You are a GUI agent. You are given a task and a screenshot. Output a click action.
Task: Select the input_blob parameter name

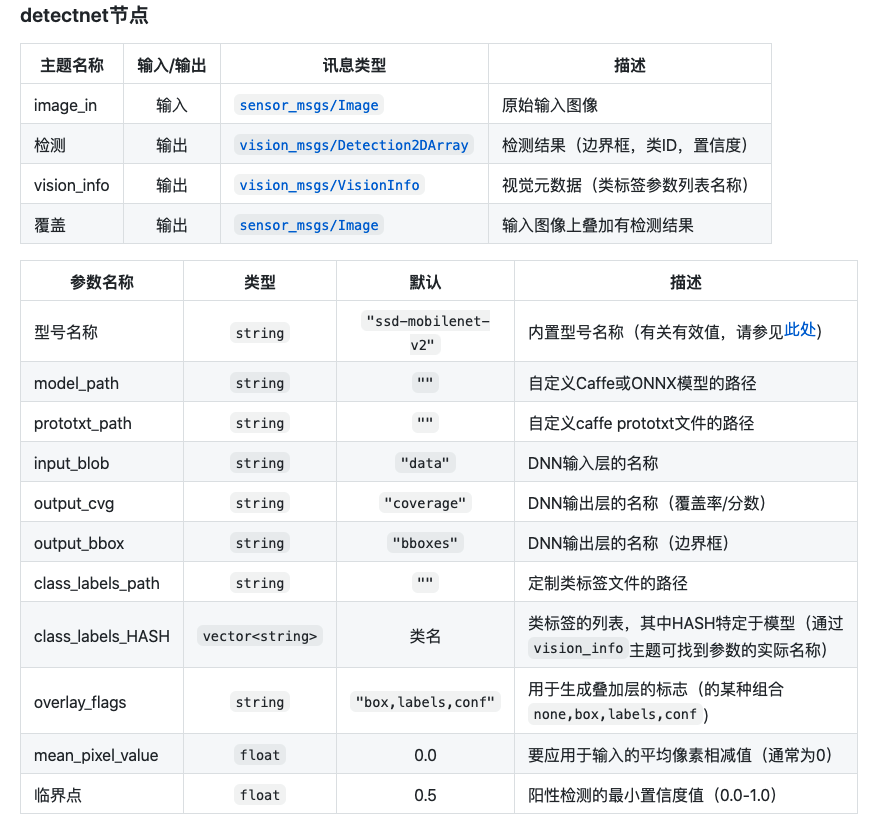pyautogui.click(x=71, y=463)
